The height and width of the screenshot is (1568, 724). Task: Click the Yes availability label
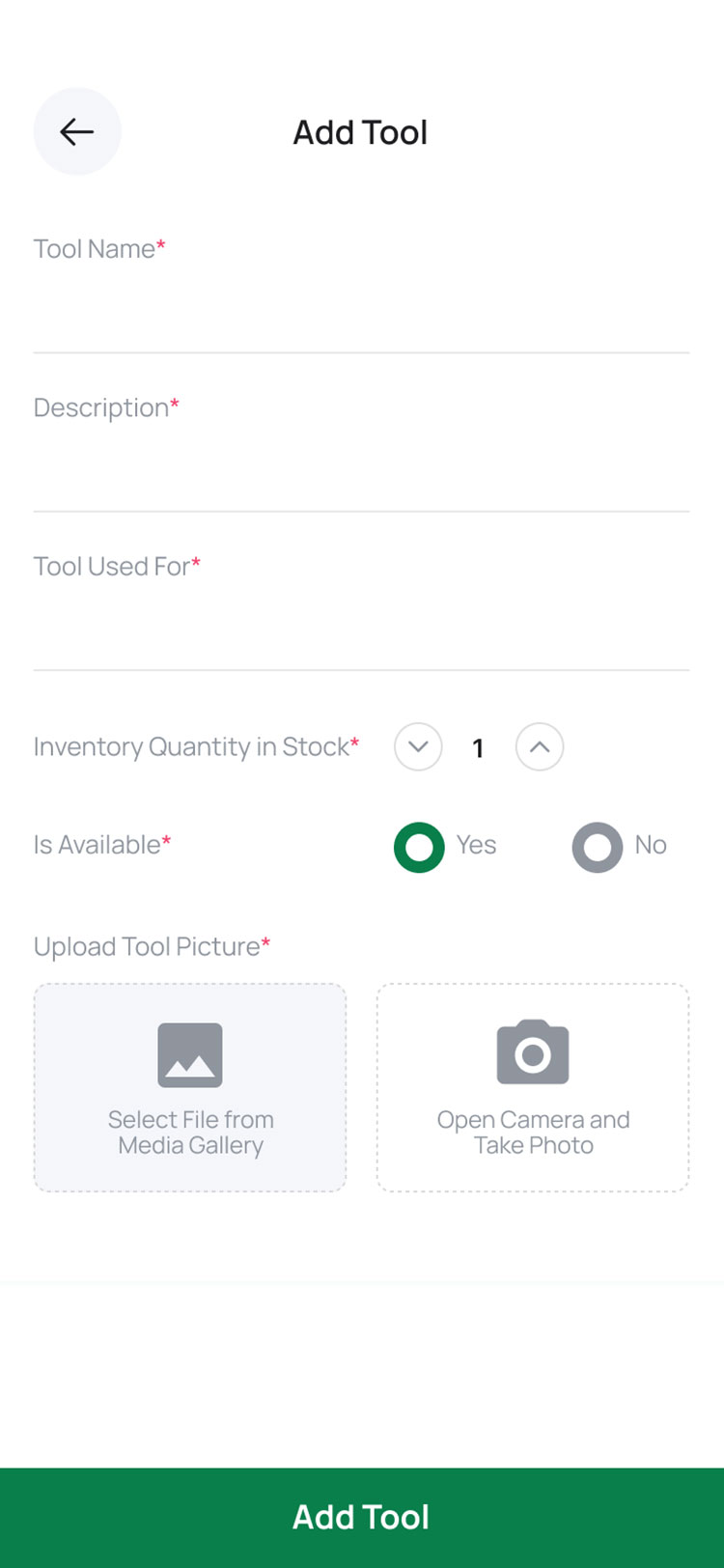476,845
